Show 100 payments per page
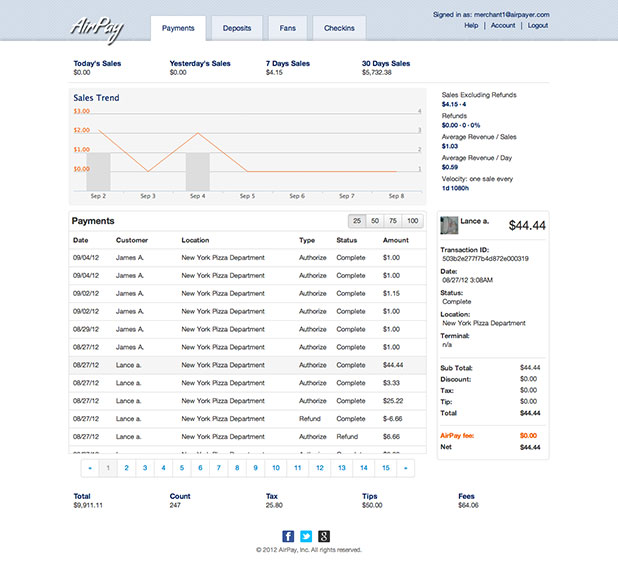The image size is (618, 575). [413, 221]
